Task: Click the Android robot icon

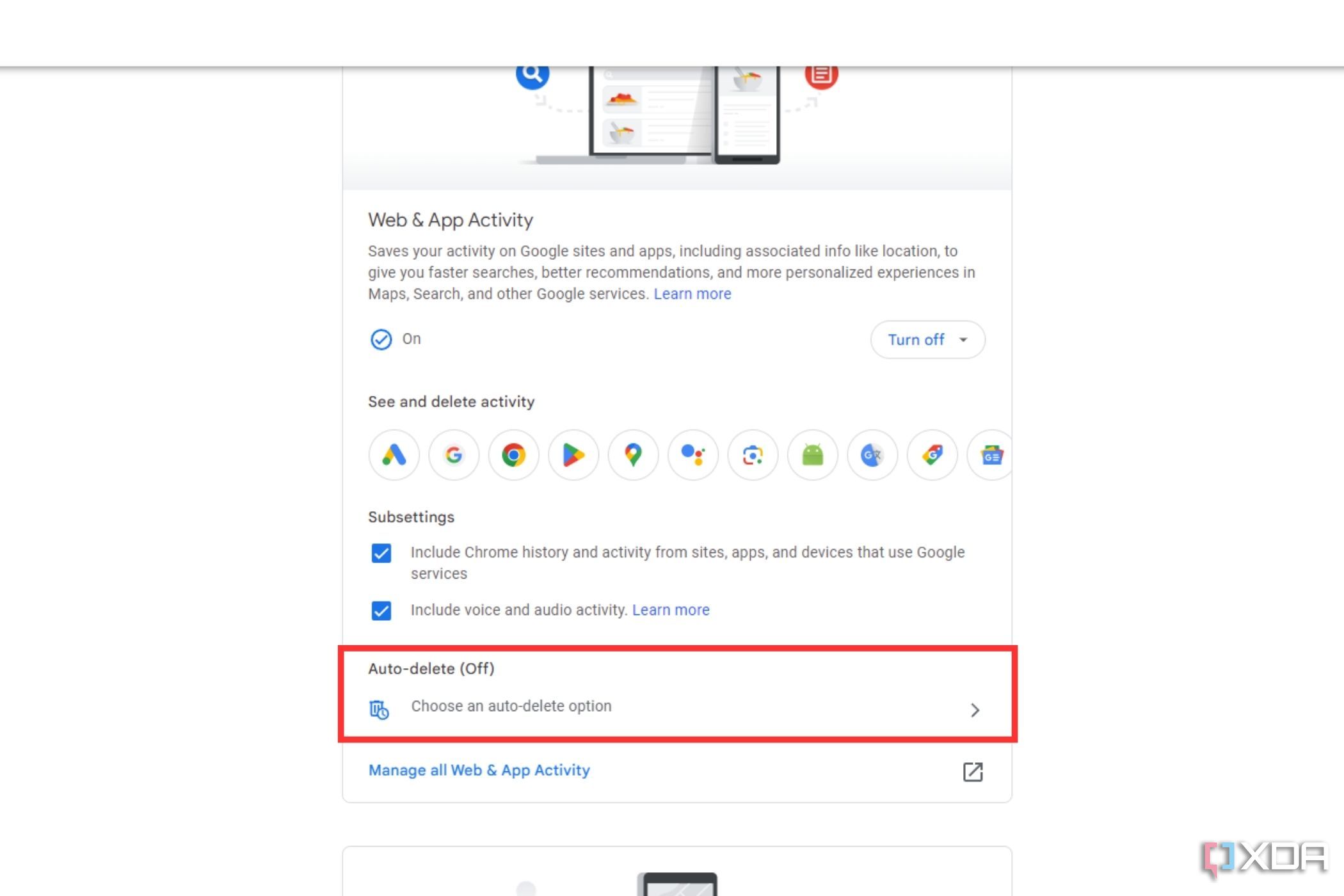Action: coord(813,455)
